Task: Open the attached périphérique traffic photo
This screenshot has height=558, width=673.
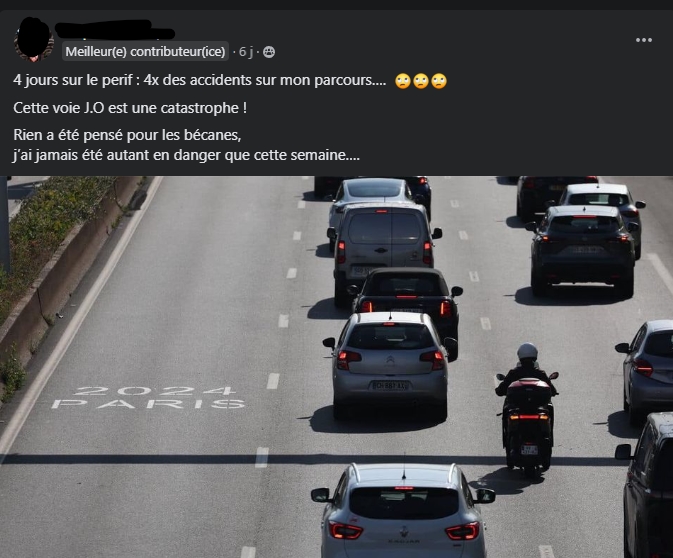Action: tap(336, 367)
